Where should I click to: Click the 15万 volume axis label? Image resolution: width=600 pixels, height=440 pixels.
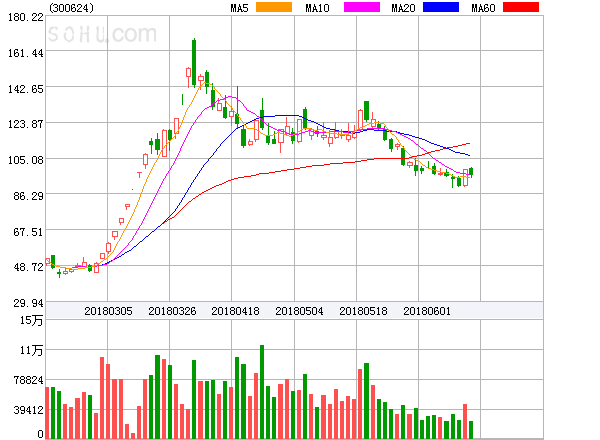tap(31, 320)
